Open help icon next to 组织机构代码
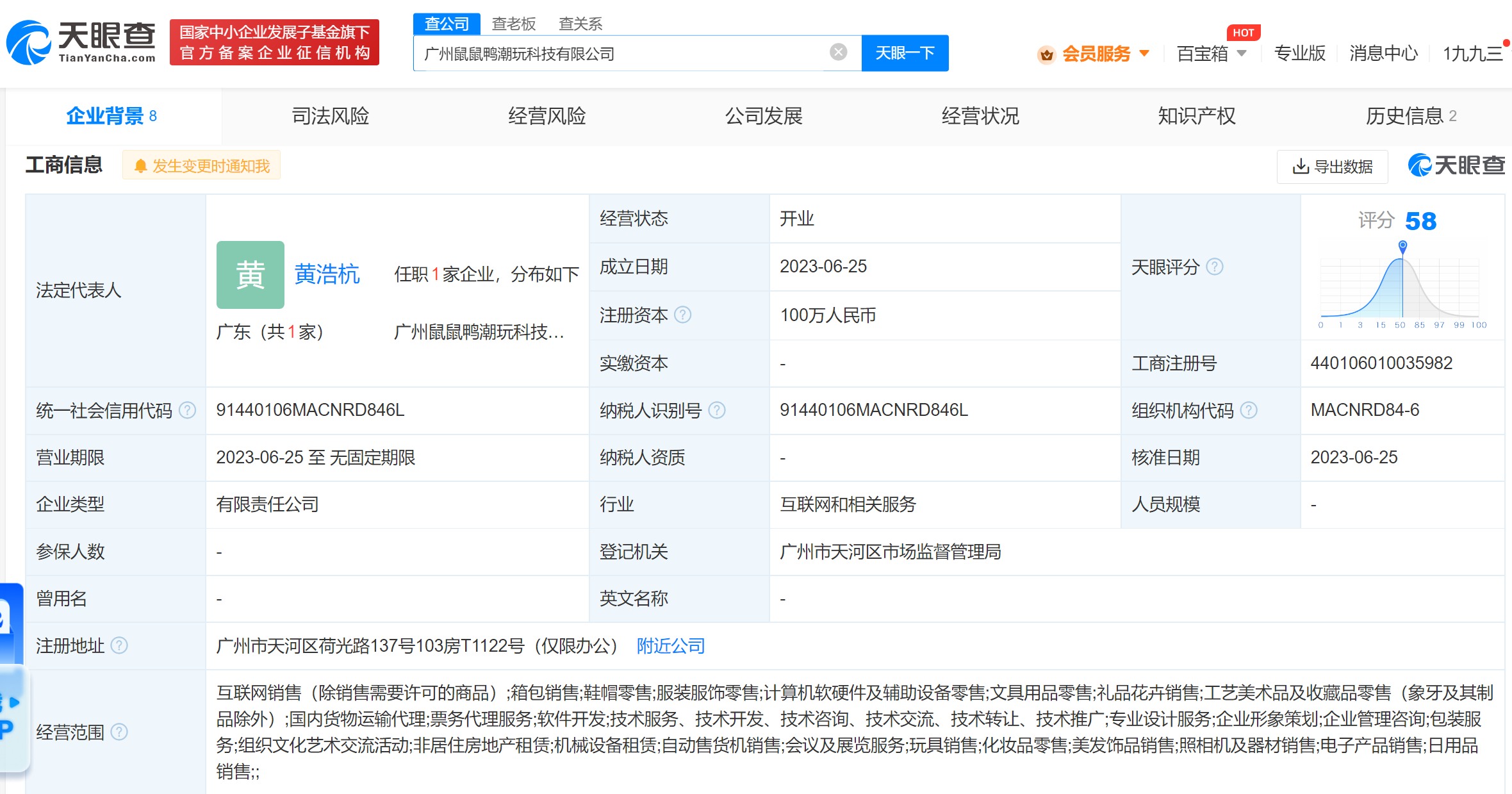 [x=1249, y=410]
